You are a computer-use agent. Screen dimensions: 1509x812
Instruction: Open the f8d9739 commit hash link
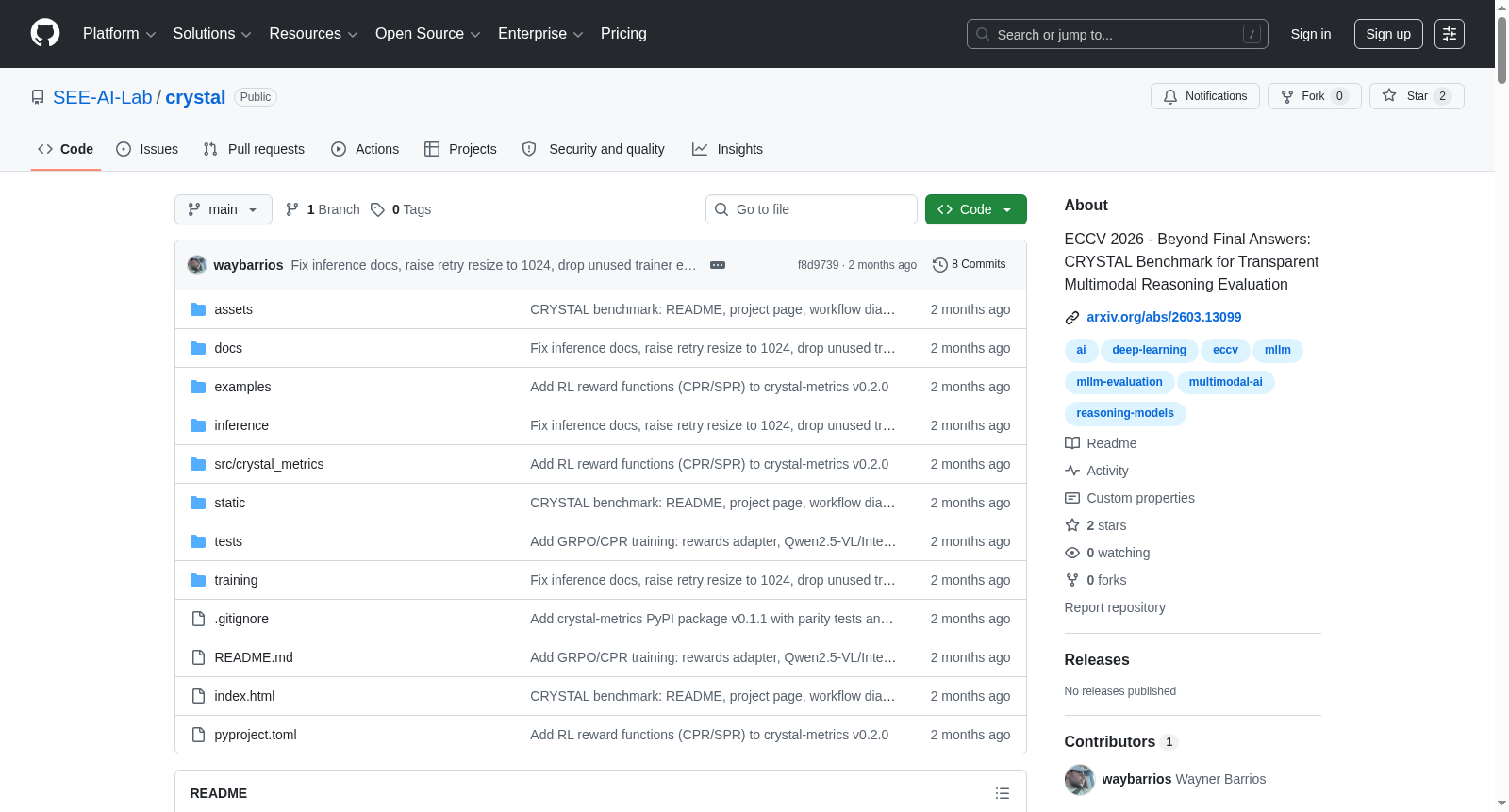[818, 265]
